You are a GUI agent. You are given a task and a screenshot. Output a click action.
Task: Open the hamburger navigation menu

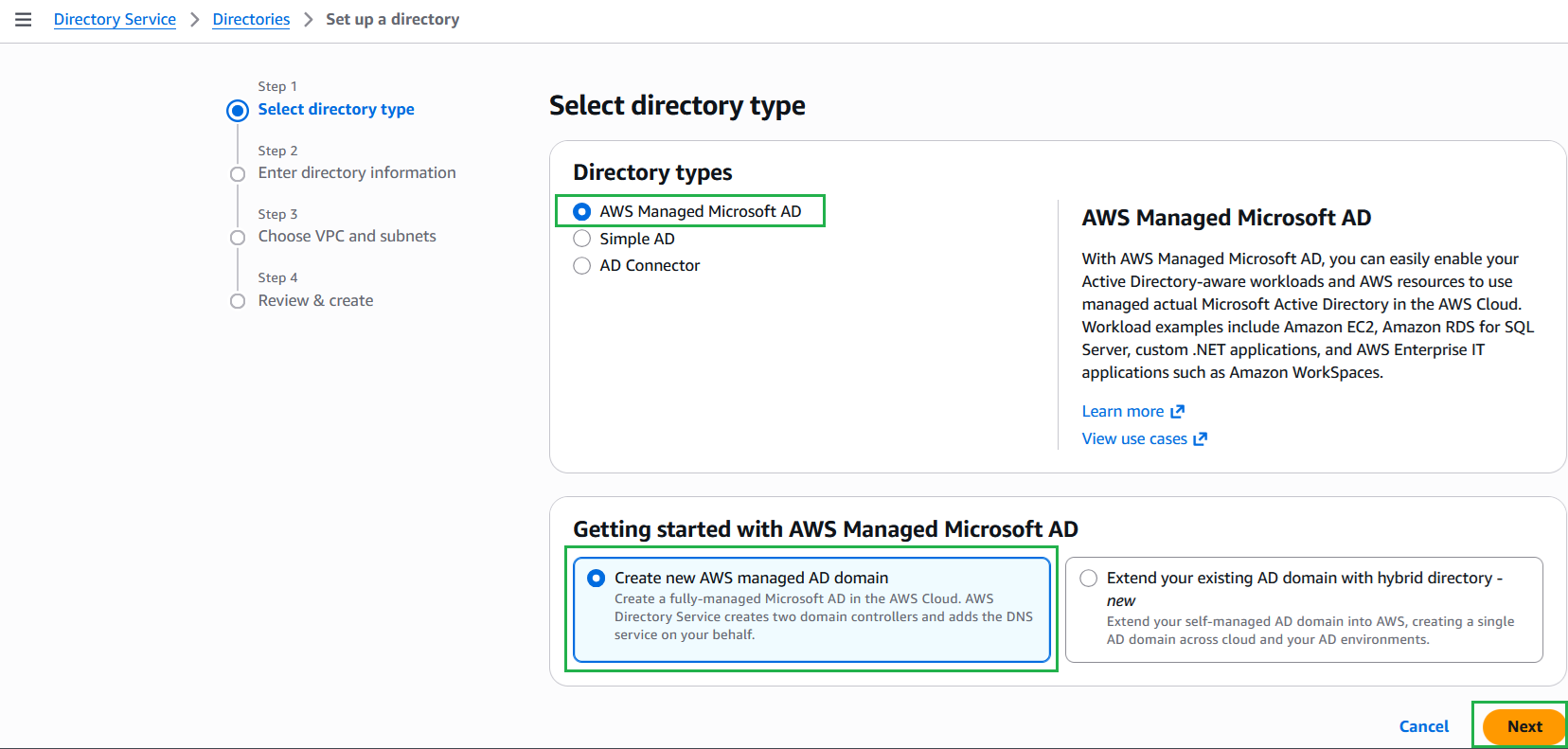click(x=24, y=20)
